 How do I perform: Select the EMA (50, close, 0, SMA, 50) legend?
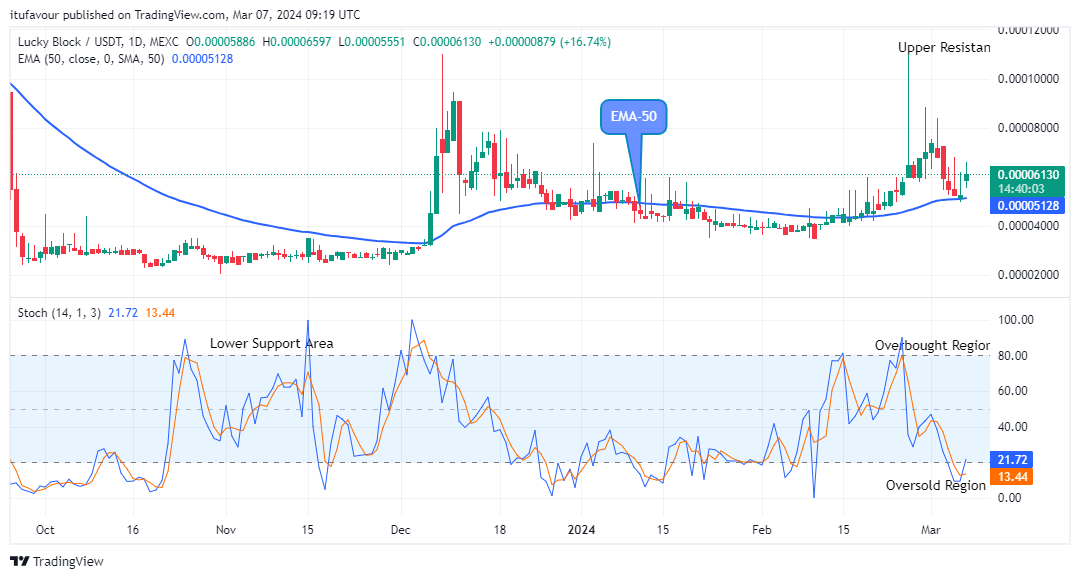91,59
